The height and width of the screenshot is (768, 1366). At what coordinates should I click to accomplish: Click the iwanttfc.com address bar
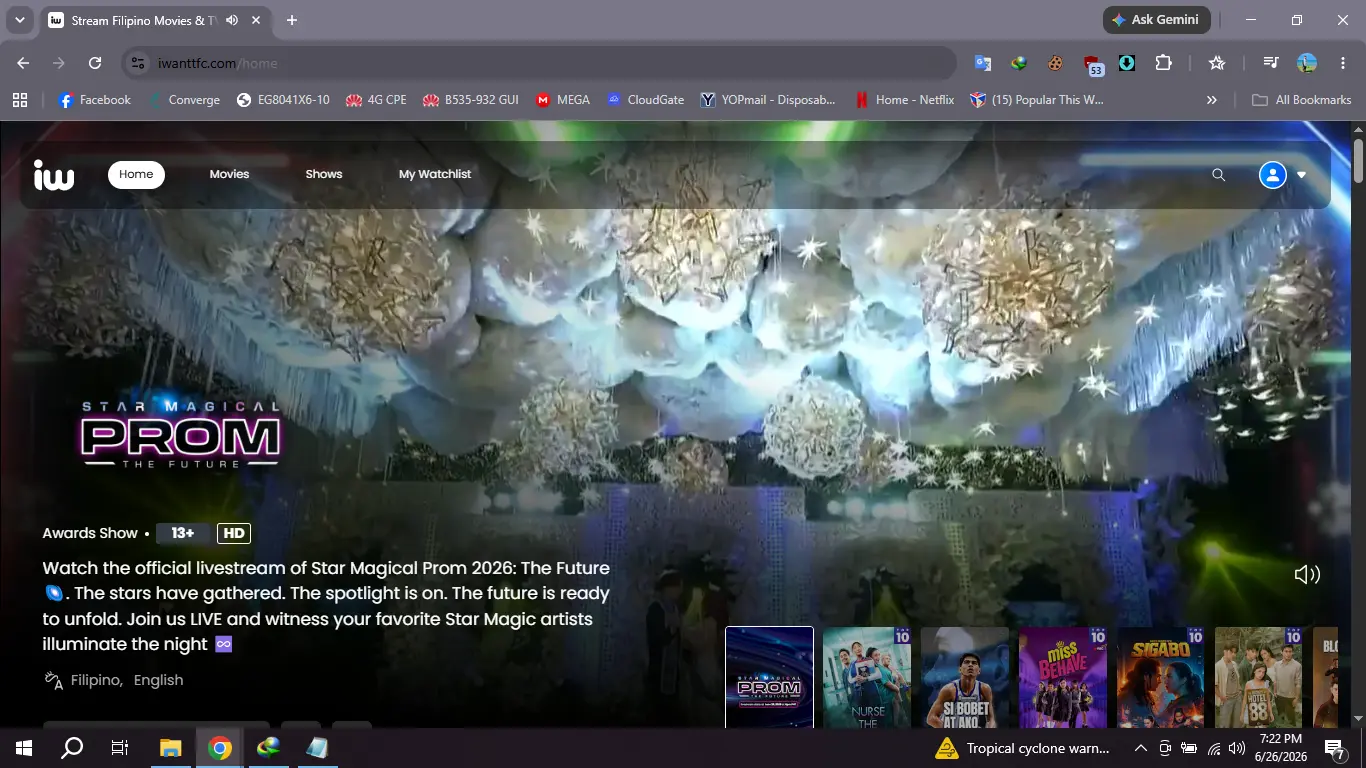540,63
